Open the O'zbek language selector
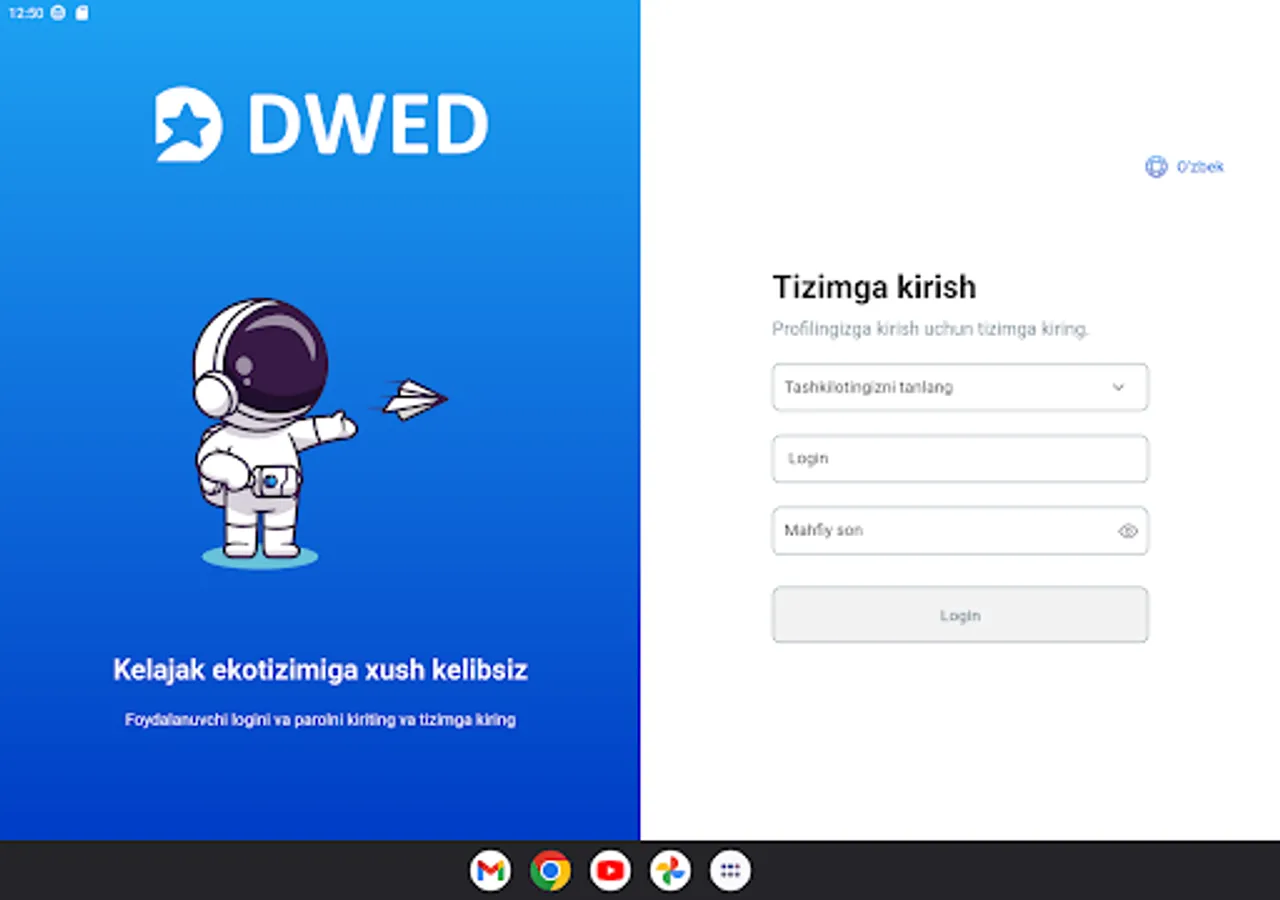 point(1185,167)
